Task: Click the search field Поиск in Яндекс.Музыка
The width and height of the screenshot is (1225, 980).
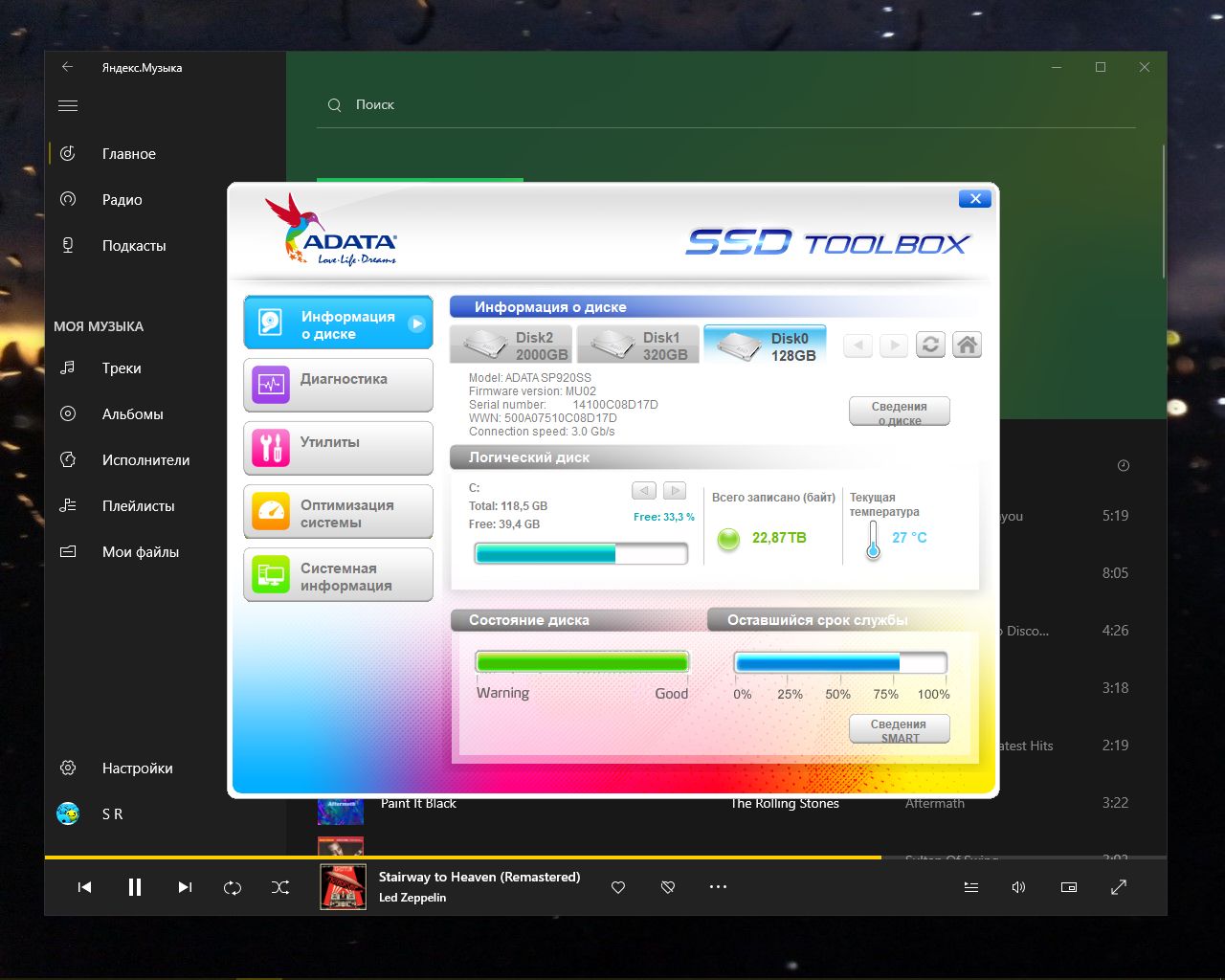Action: click(726, 105)
